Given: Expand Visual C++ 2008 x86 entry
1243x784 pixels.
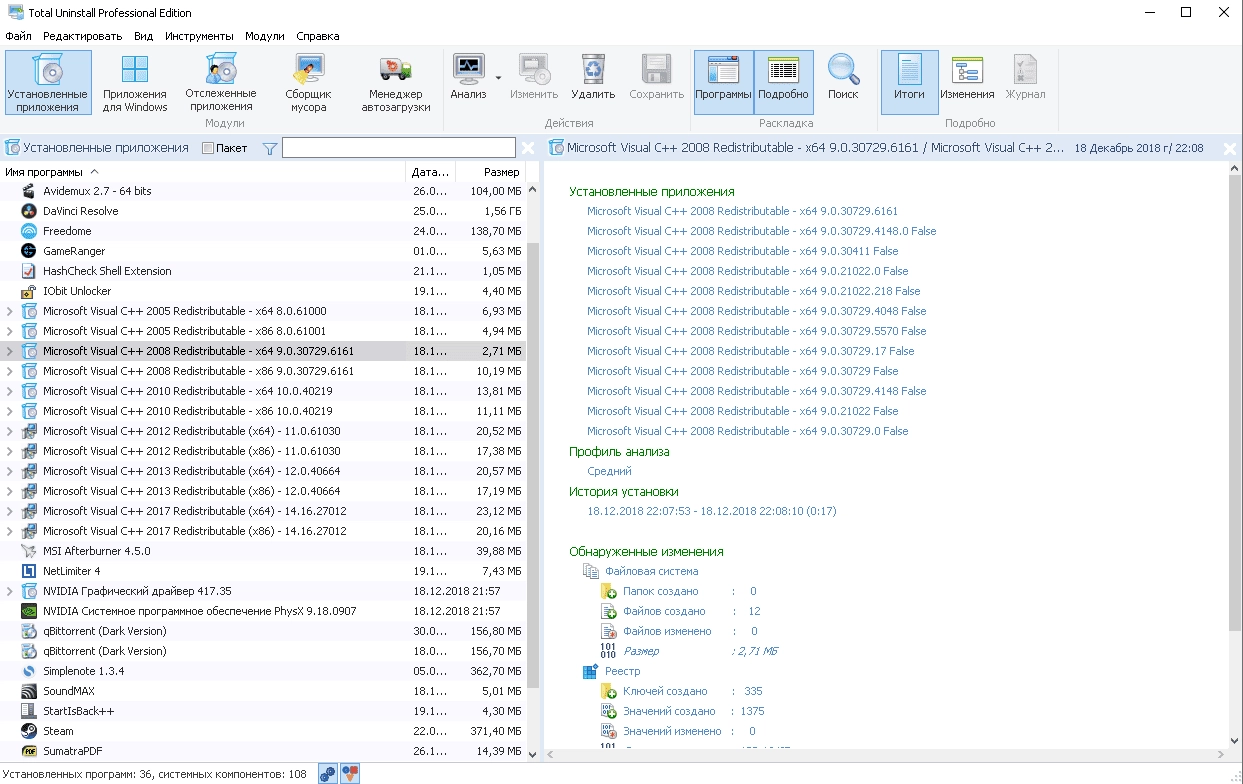Looking at the screenshot, I should click(x=10, y=371).
